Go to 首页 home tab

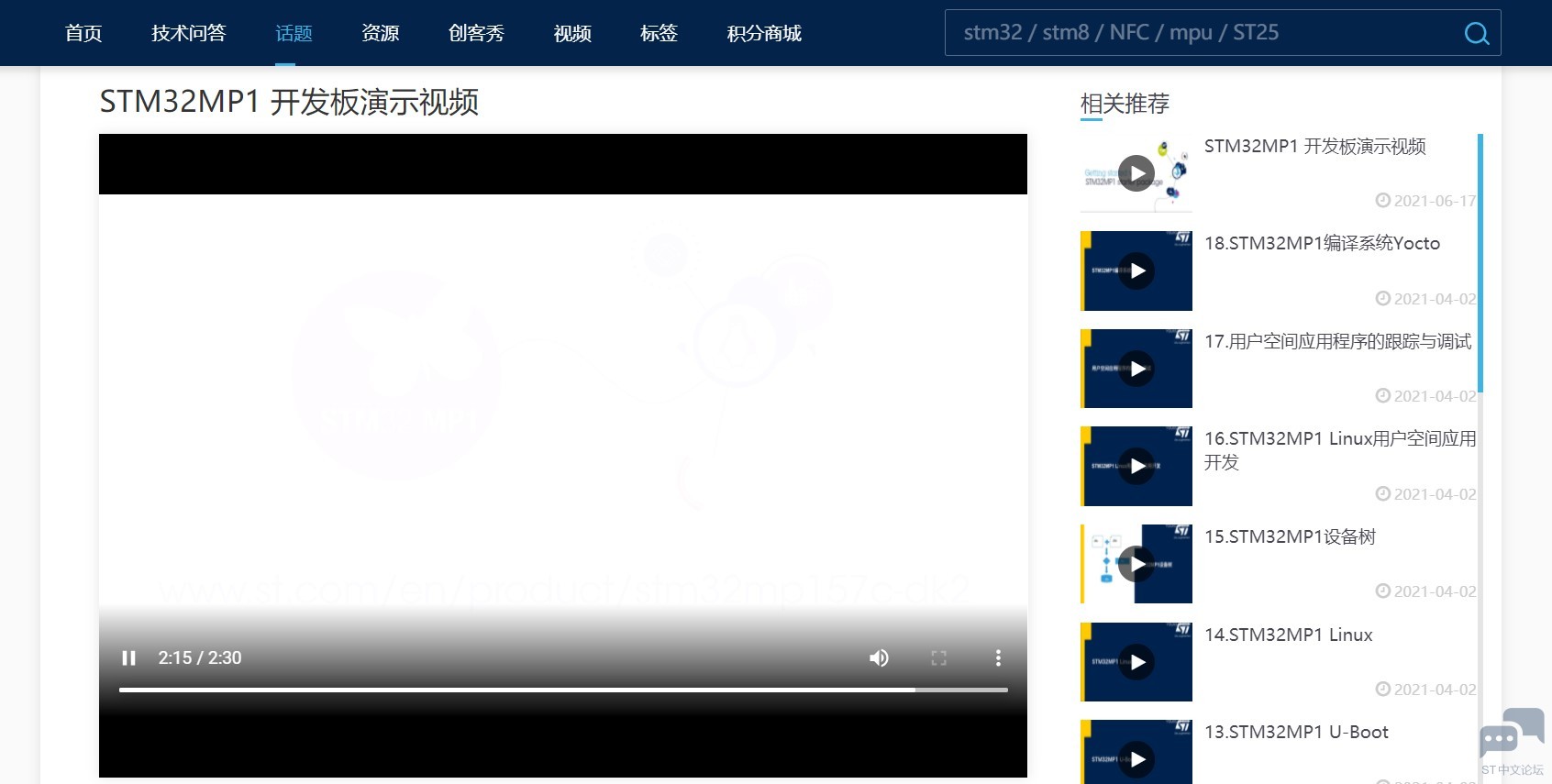[x=83, y=33]
